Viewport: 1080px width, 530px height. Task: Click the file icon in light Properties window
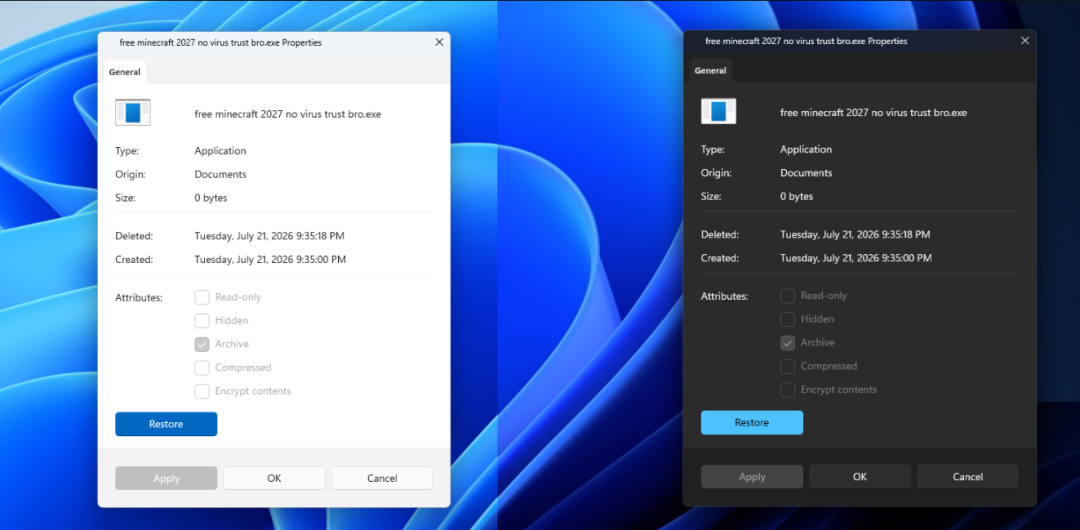(x=133, y=112)
